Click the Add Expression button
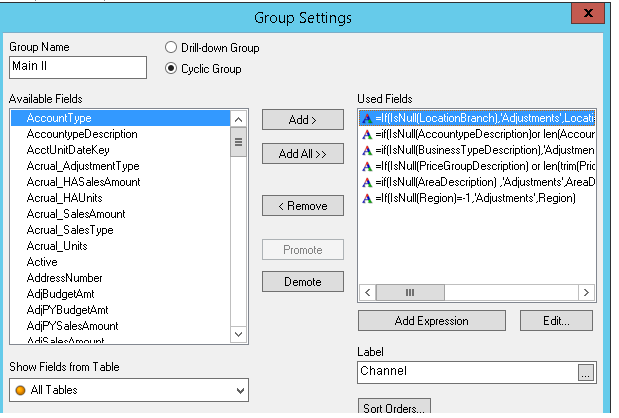 (432, 321)
